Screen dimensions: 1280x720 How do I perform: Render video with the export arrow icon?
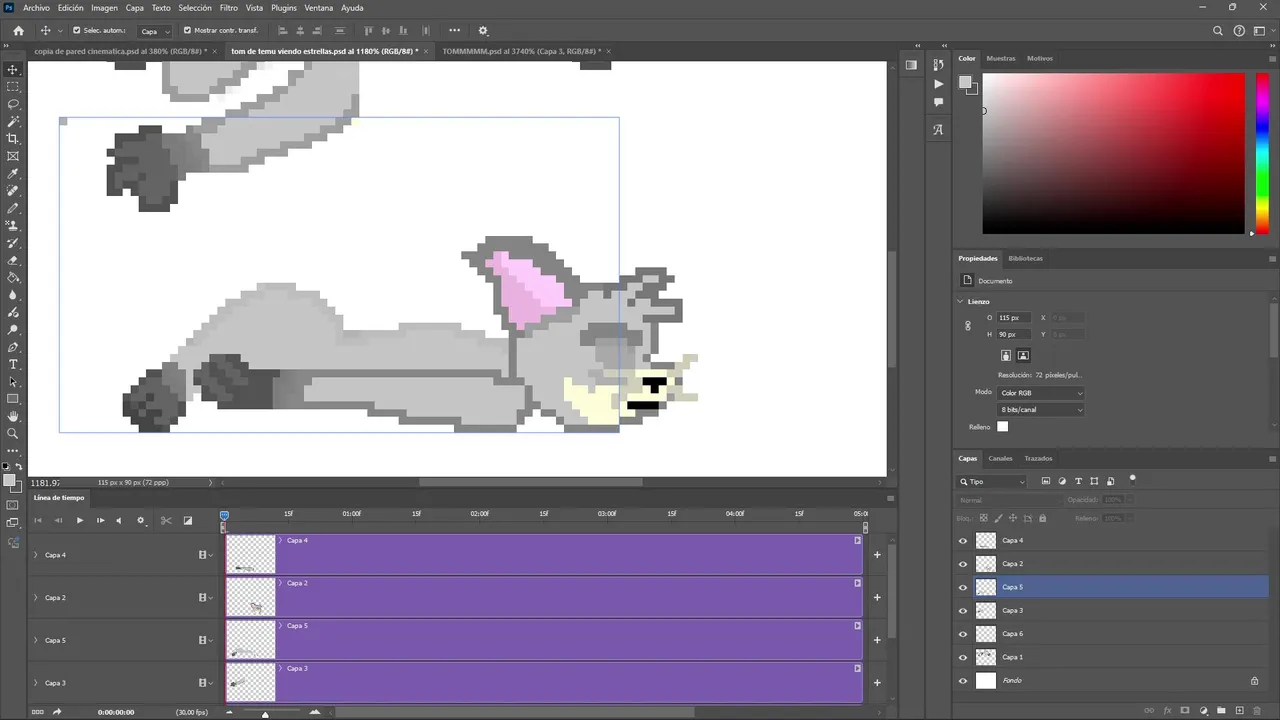click(x=57, y=712)
